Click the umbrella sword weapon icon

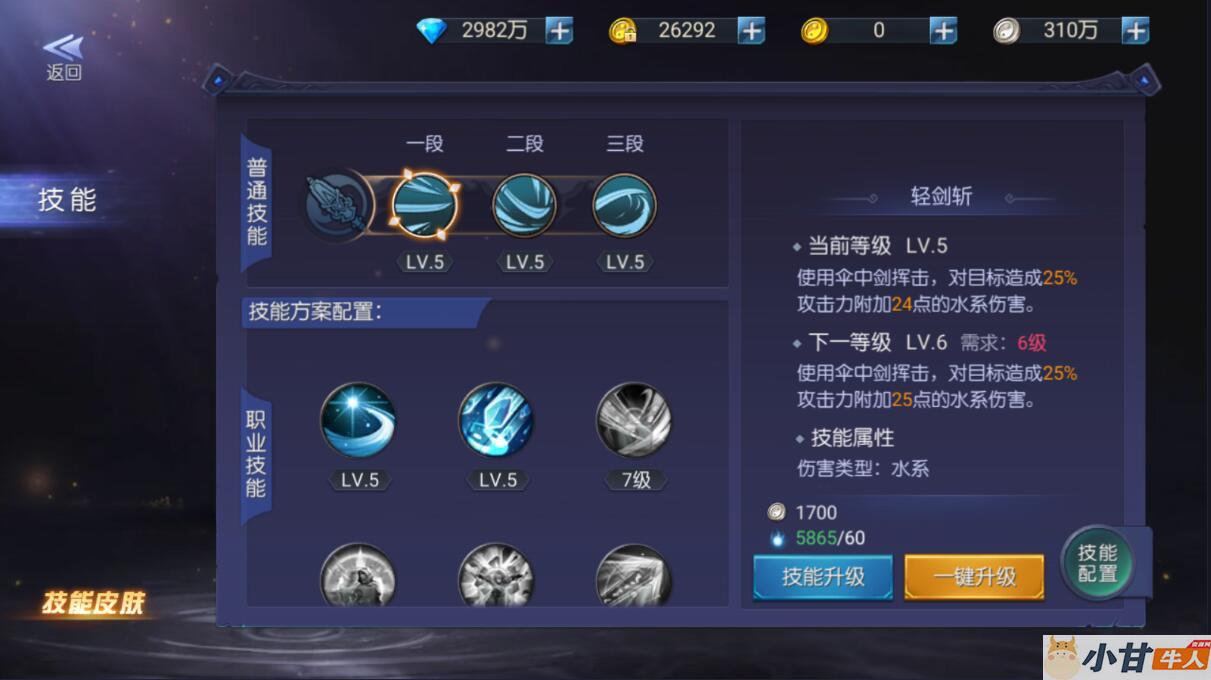pos(338,205)
